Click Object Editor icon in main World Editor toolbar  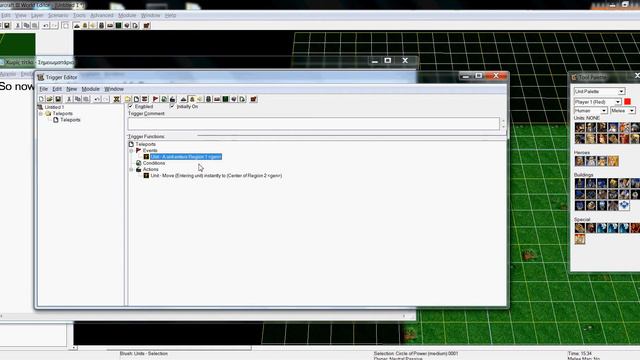click(102, 25)
